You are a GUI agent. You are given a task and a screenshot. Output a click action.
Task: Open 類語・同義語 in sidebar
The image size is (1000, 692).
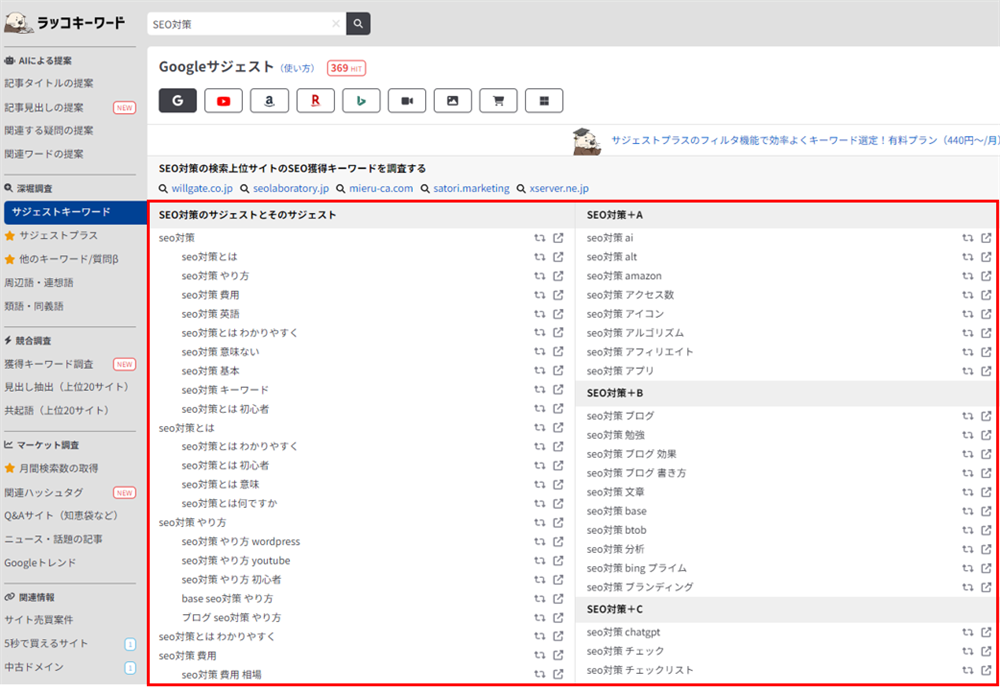click(34, 306)
